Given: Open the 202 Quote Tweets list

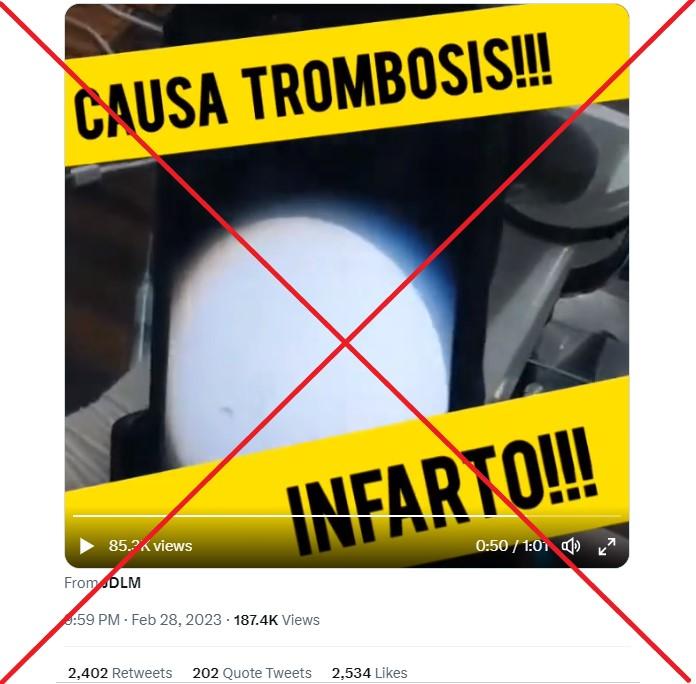Looking at the screenshot, I should coord(252,673).
